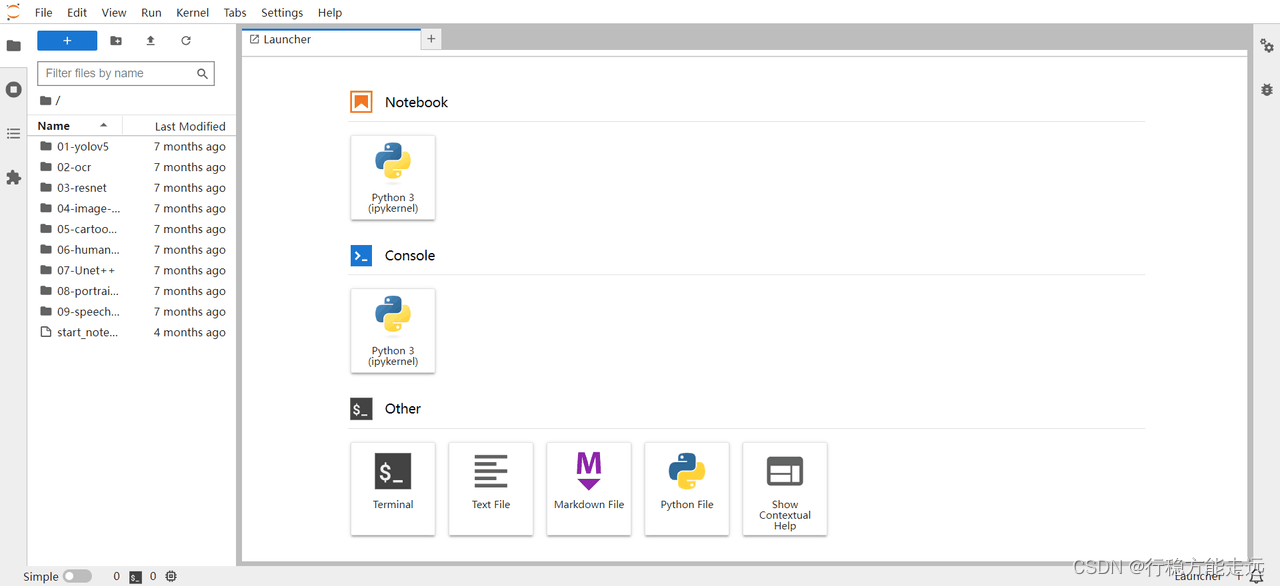Click the Upload Files icon

151,41
